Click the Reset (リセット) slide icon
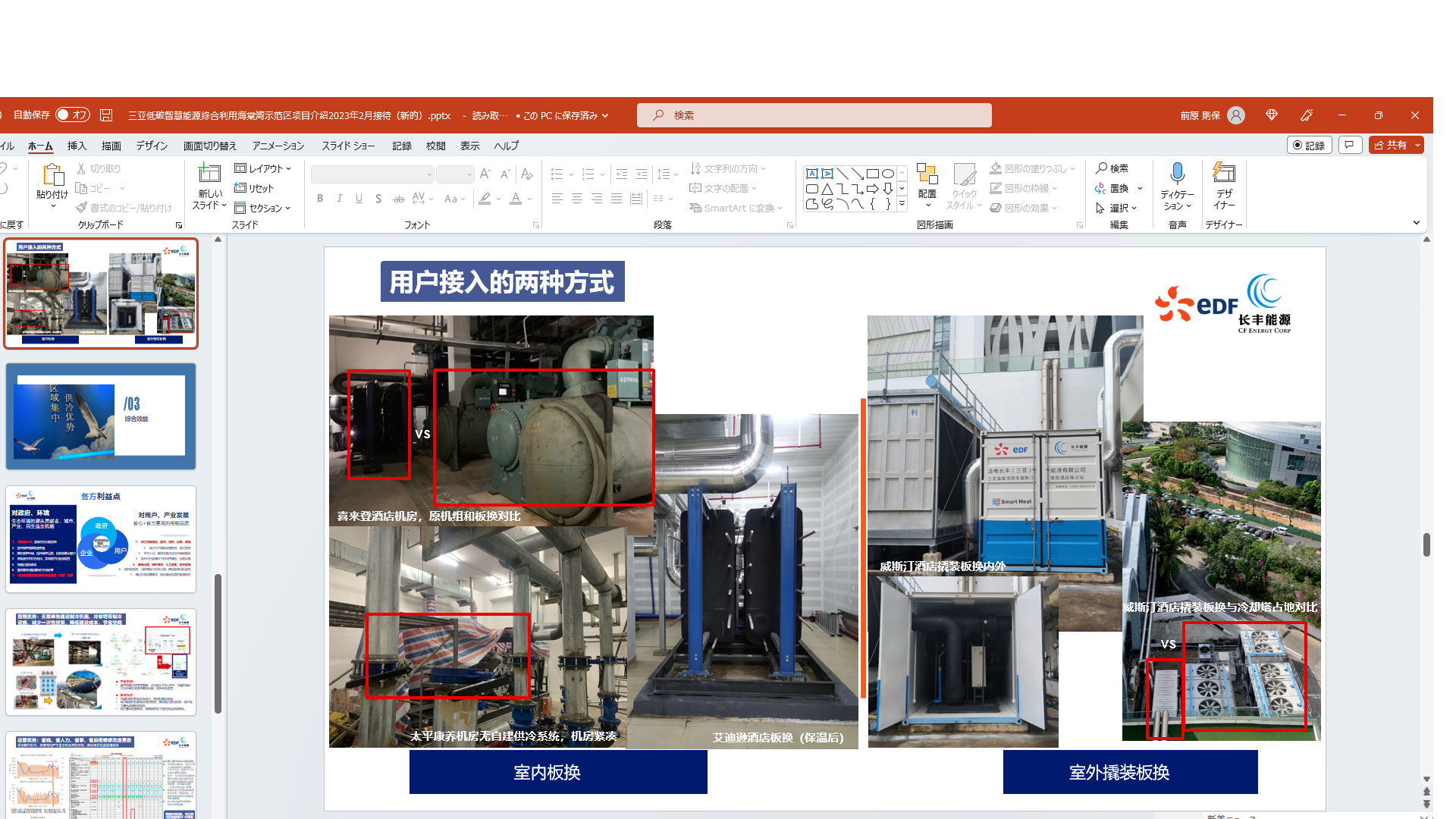 (255, 188)
